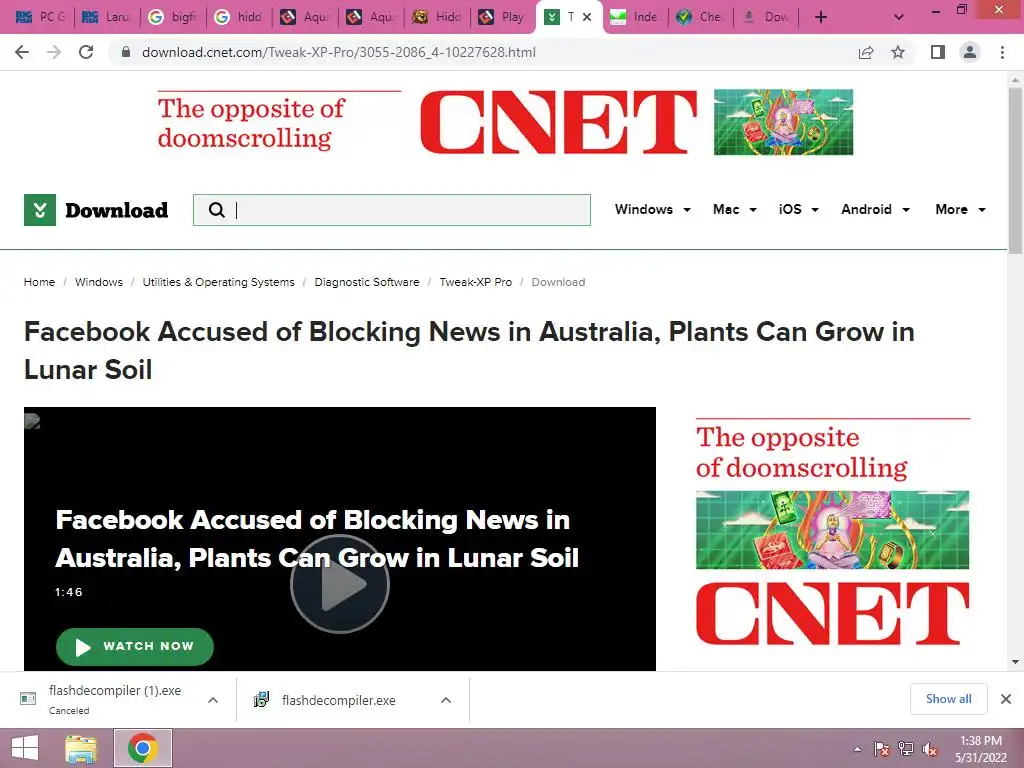
Task: Close the downloads bar
Action: coord(1006,699)
